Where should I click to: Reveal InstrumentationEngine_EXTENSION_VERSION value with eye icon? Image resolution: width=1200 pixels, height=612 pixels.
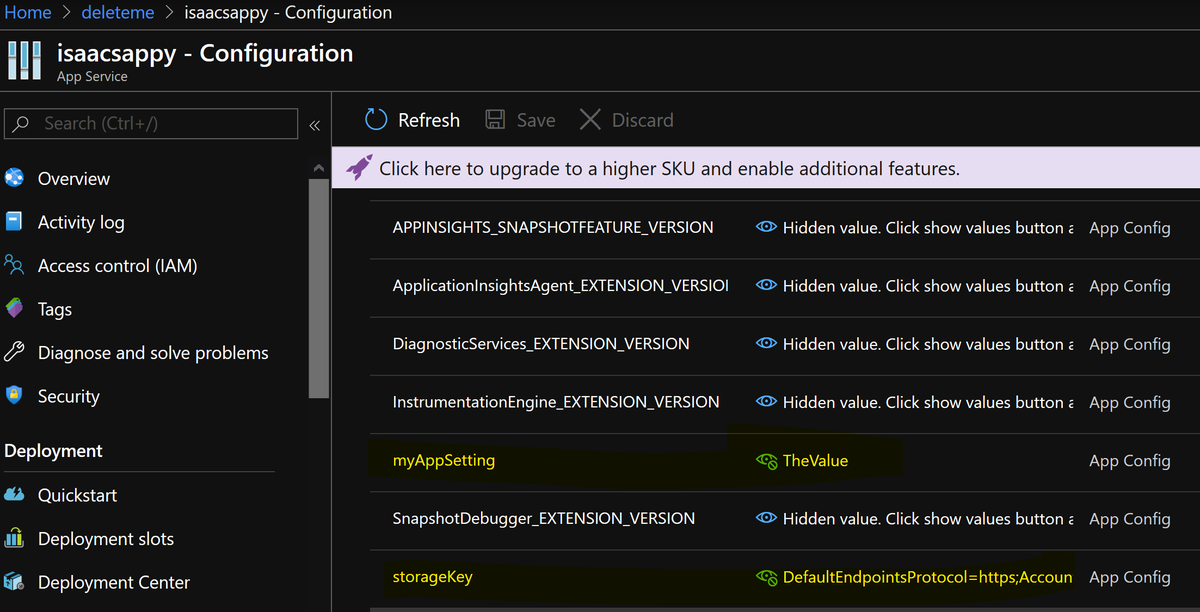pos(766,402)
